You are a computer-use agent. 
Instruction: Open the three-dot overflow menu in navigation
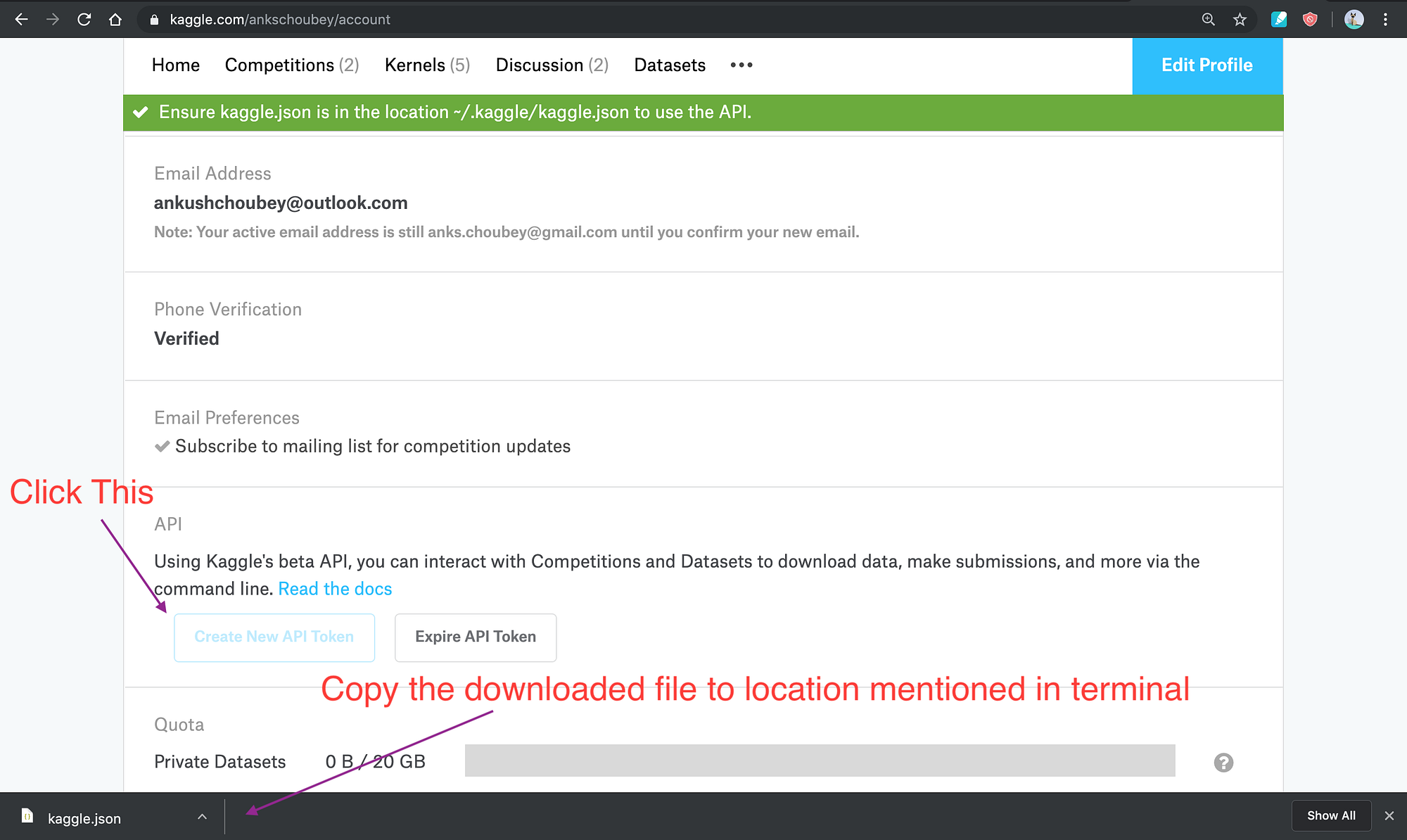coord(741,65)
